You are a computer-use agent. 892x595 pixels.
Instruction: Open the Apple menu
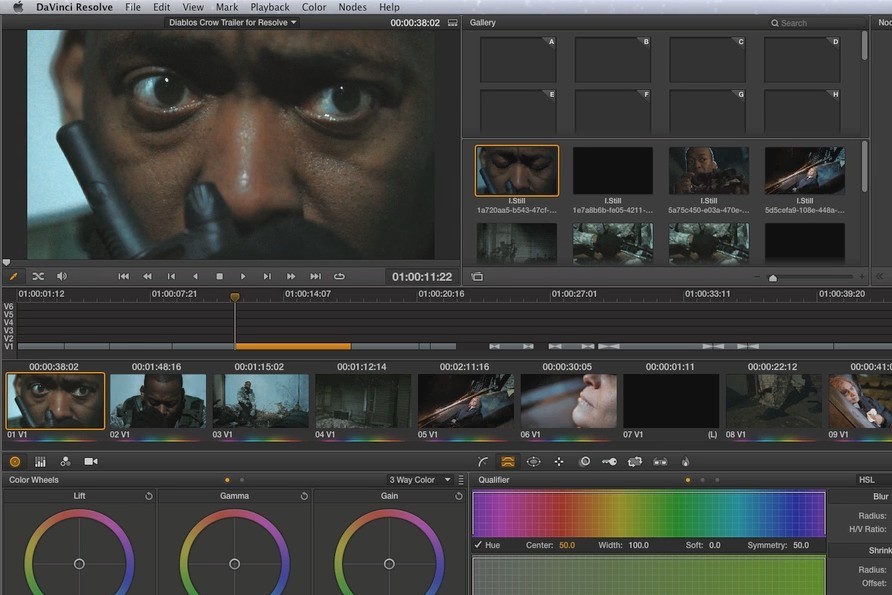[18, 7]
